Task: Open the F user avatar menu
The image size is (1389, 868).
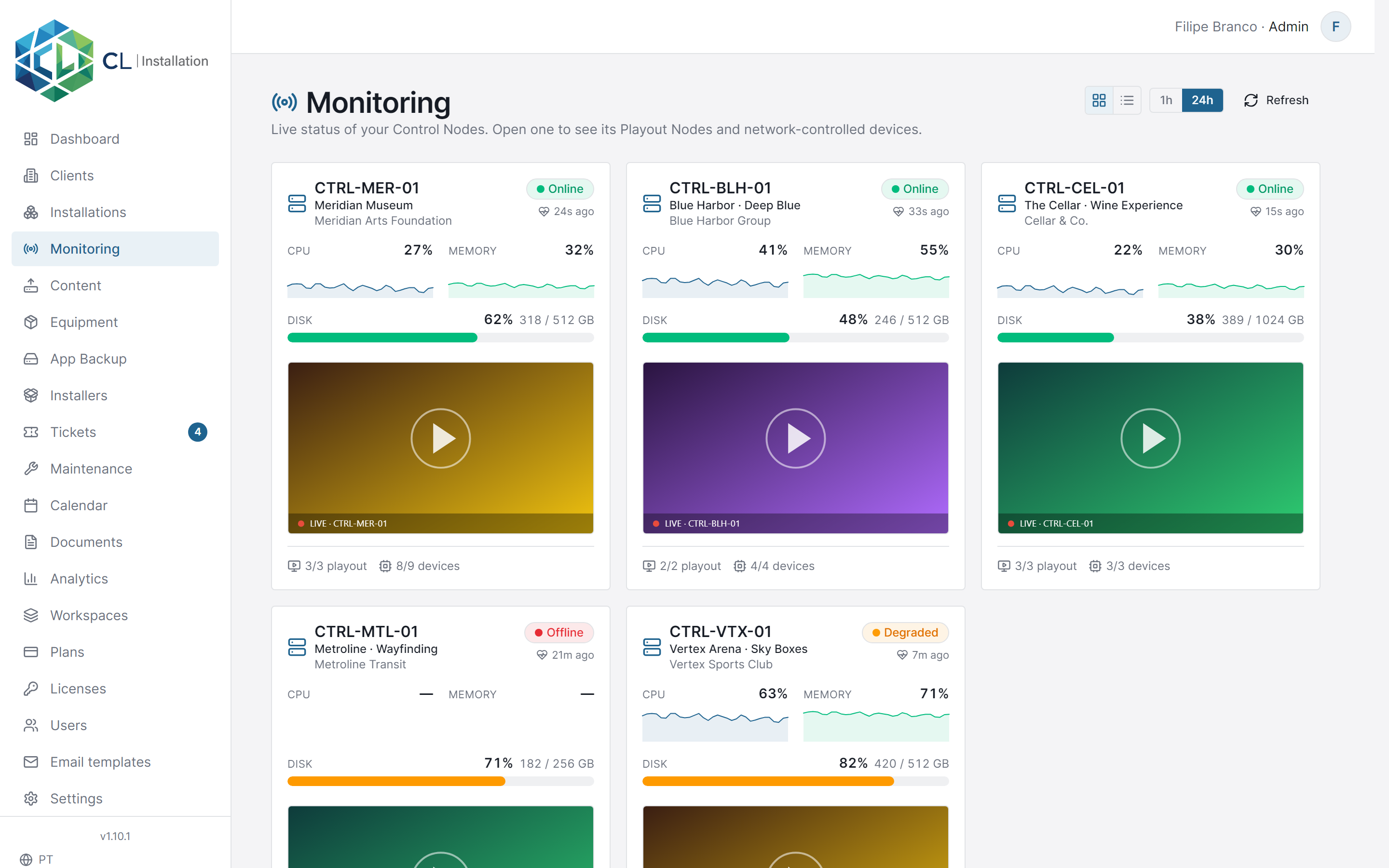Action: click(1335, 27)
